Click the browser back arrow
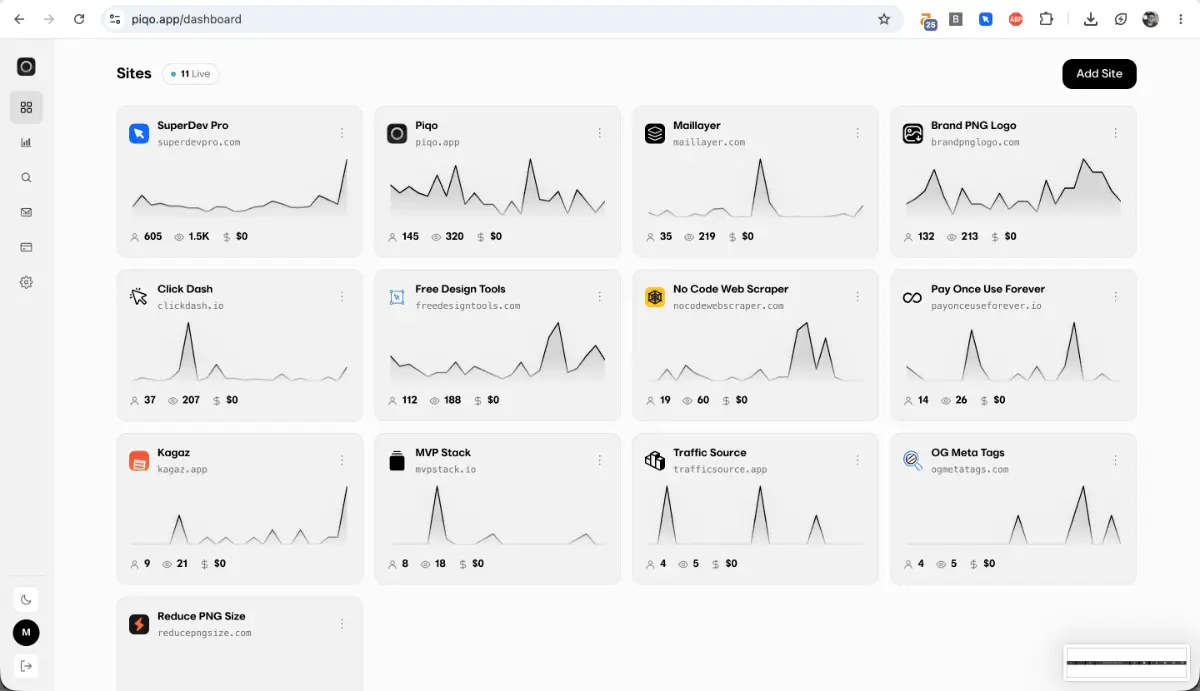The image size is (1200, 691). click(21, 19)
